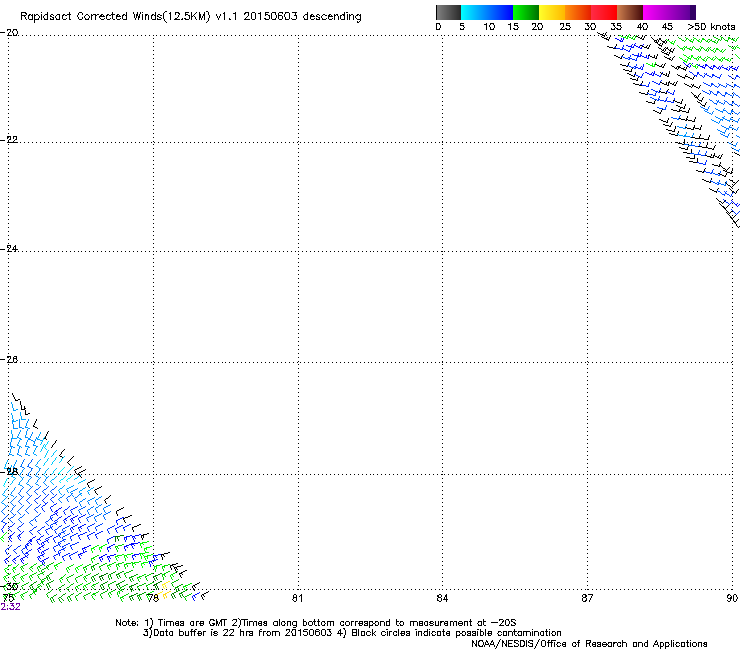This screenshot has width=740, height=650.
Task: Click the Rapidscat Corrected Winds title text
Action: click(x=191, y=16)
